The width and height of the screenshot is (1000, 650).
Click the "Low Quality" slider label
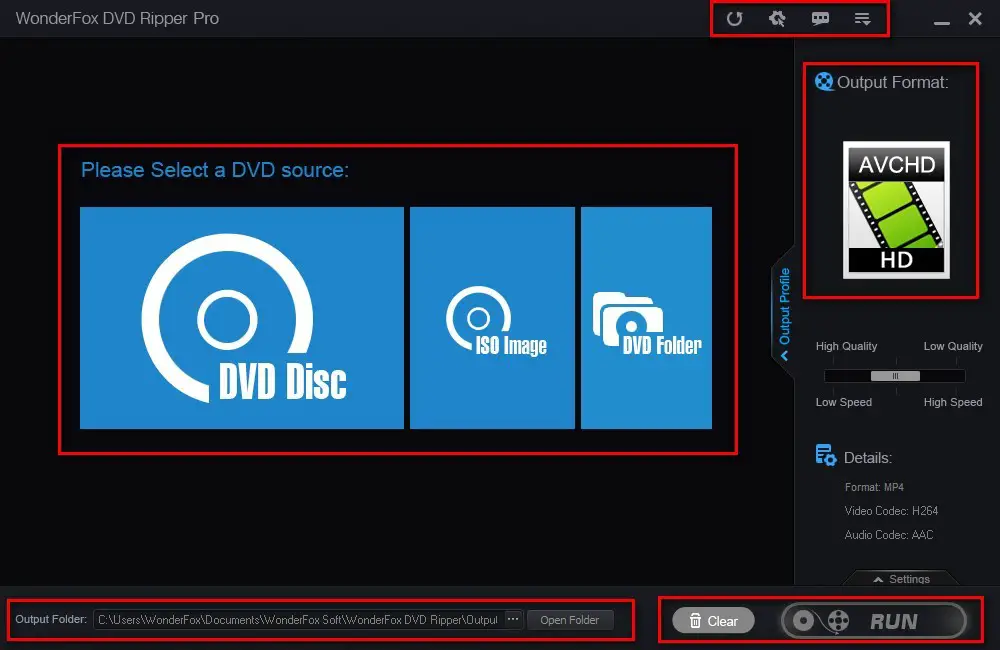[953, 346]
